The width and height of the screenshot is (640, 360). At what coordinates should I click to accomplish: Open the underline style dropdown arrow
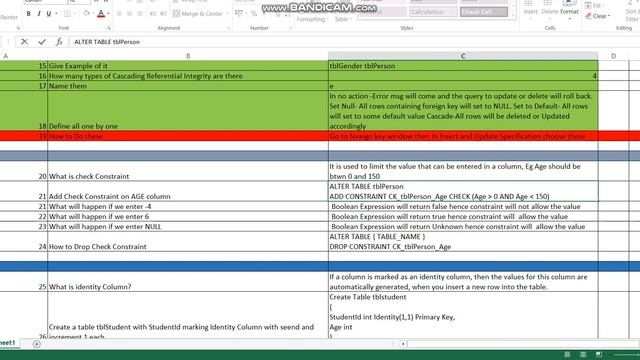[x=56, y=14]
